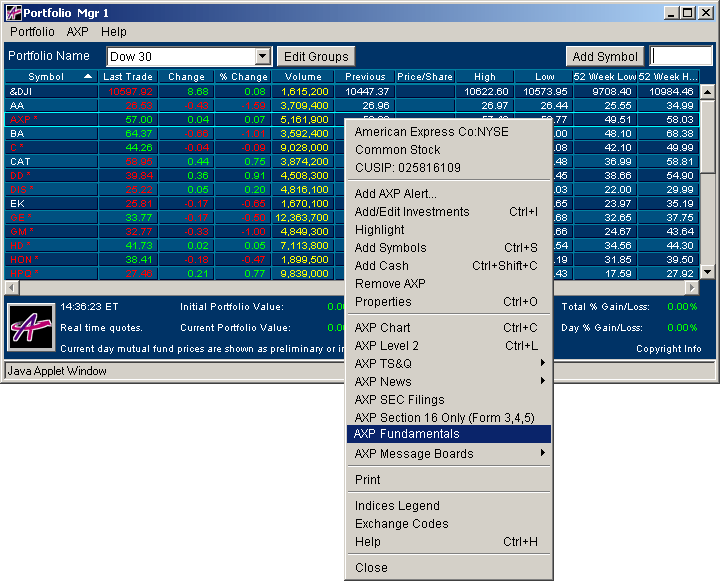Select the CAT row in the table
The width and height of the screenshot is (720, 581).
tap(20, 161)
